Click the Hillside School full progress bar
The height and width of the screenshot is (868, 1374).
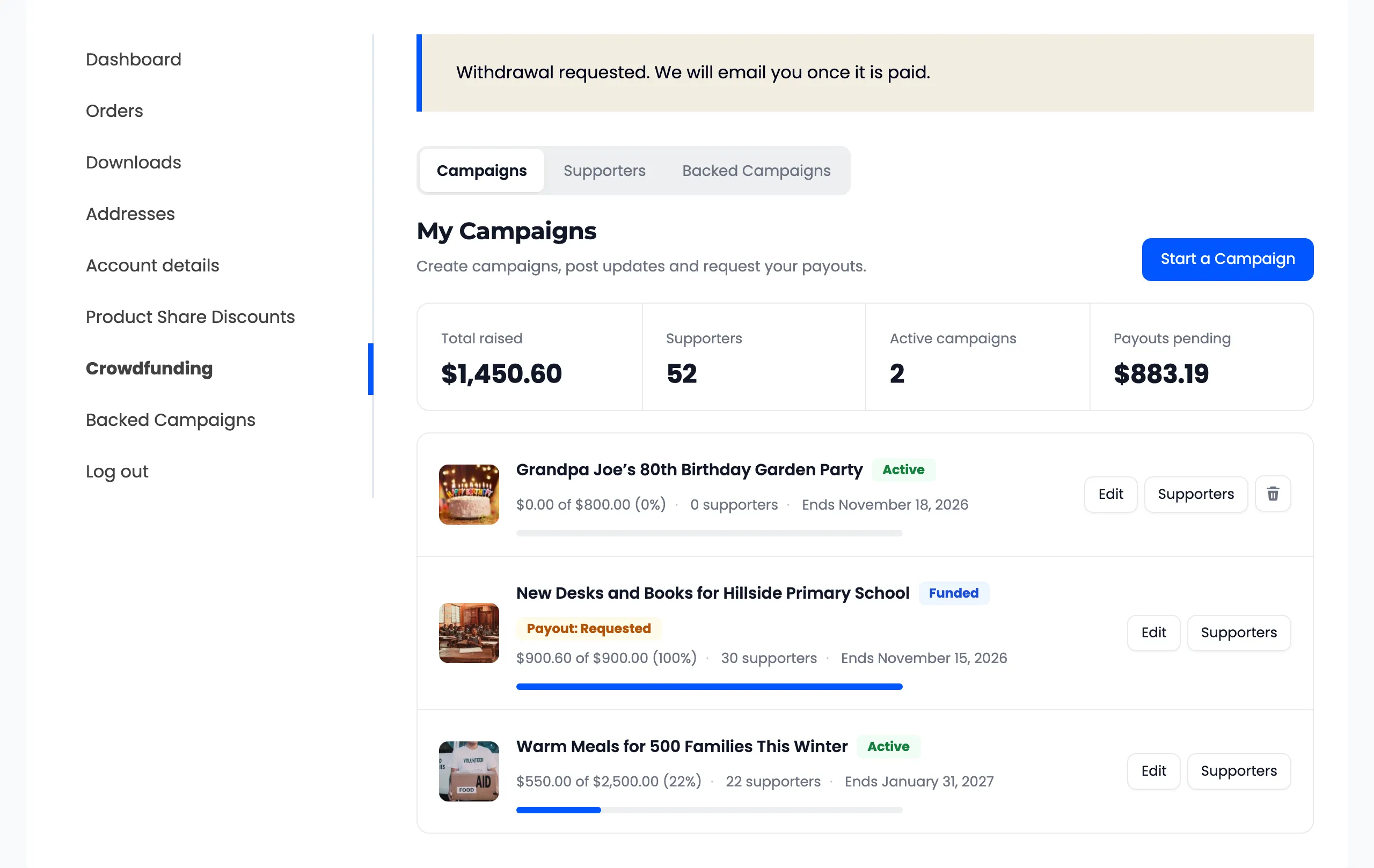[x=708, y=687]
